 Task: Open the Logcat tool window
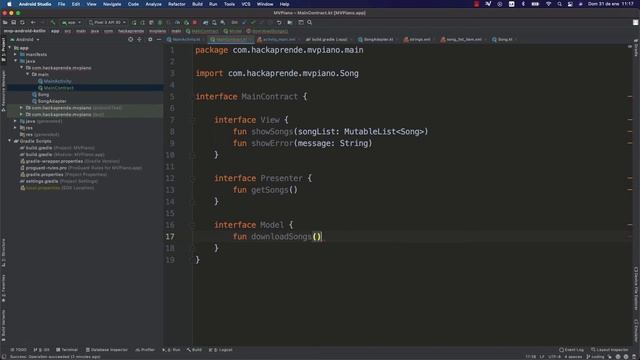click(220, 350)
